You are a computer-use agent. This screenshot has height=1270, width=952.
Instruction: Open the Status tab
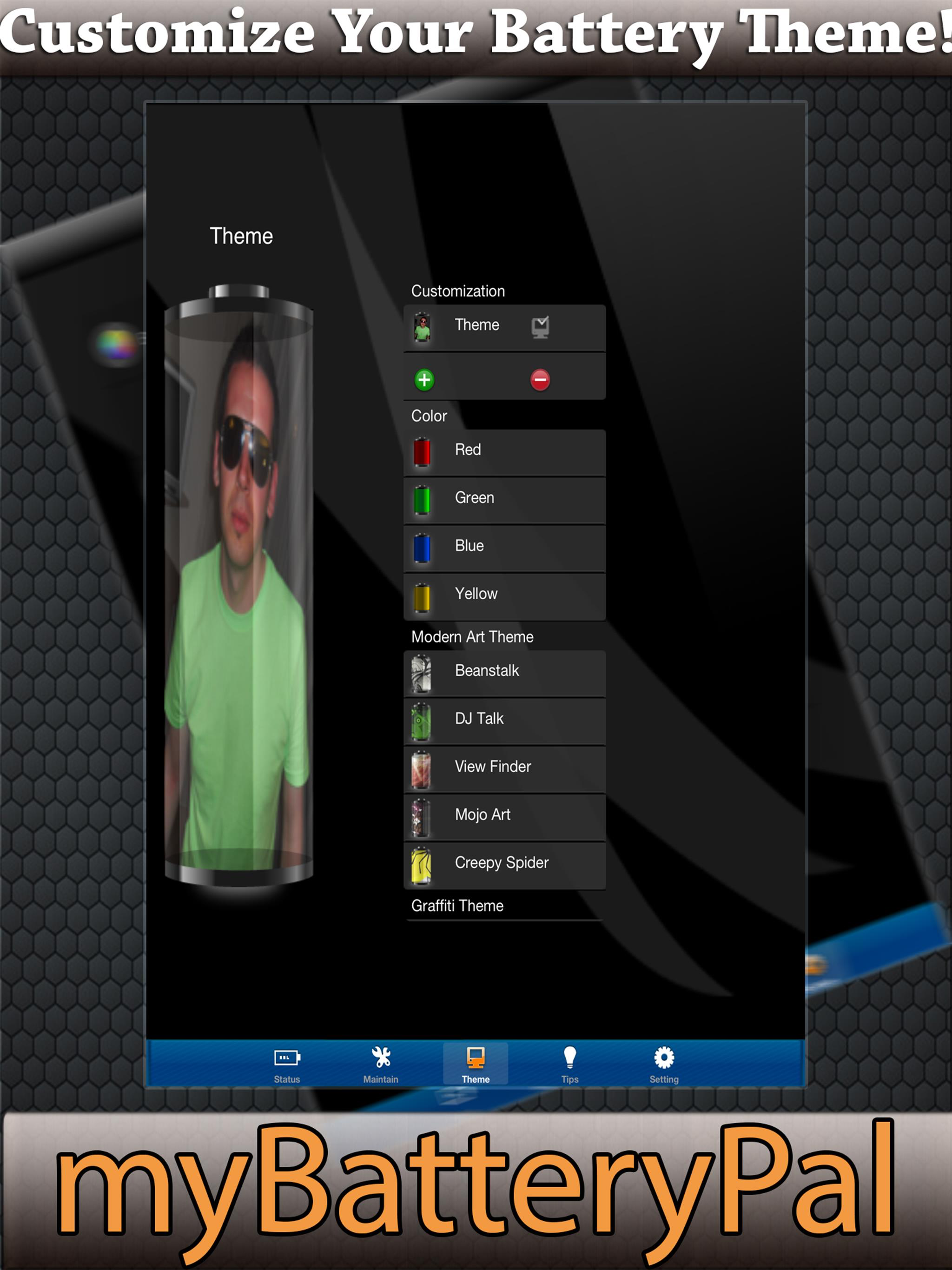click(287, 1065)
